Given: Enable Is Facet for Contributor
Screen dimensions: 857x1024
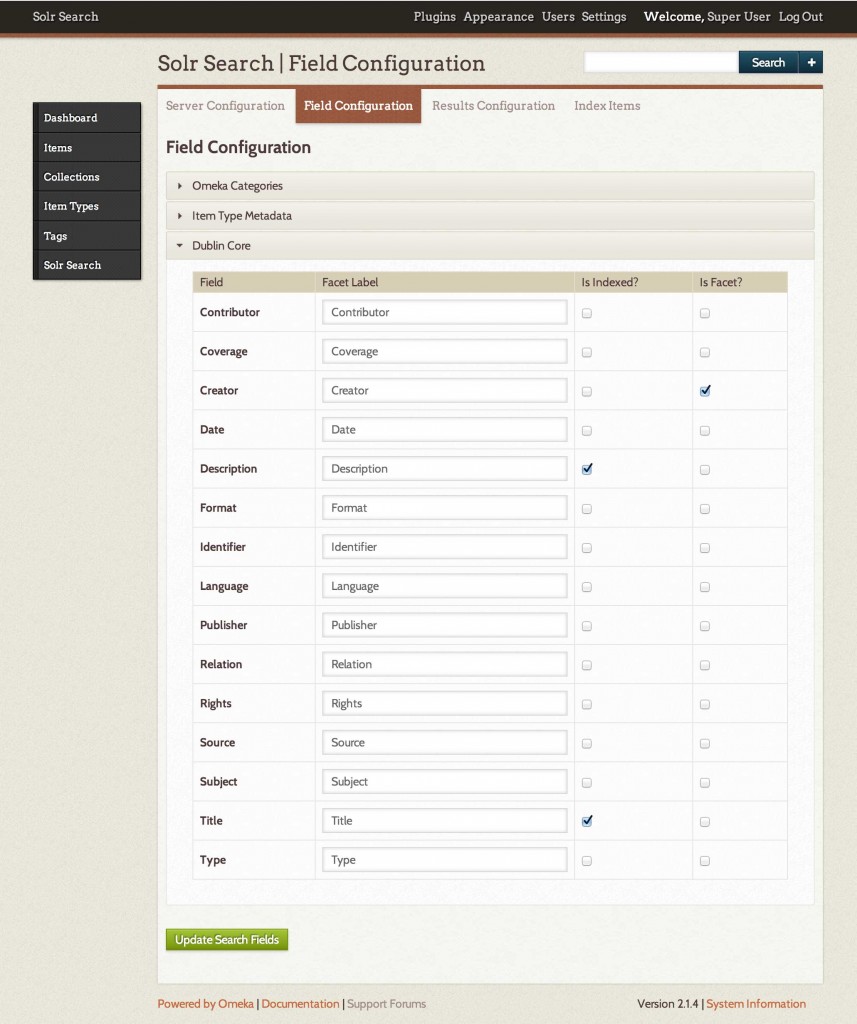Looking at the screenshot, I should [x=704, y=313].
